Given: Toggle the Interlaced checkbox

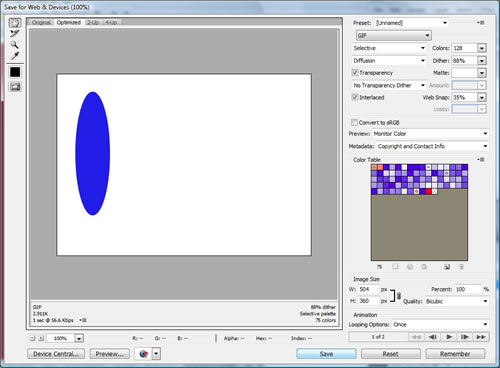Looking at the screenshot, I should tap(355, 97).
